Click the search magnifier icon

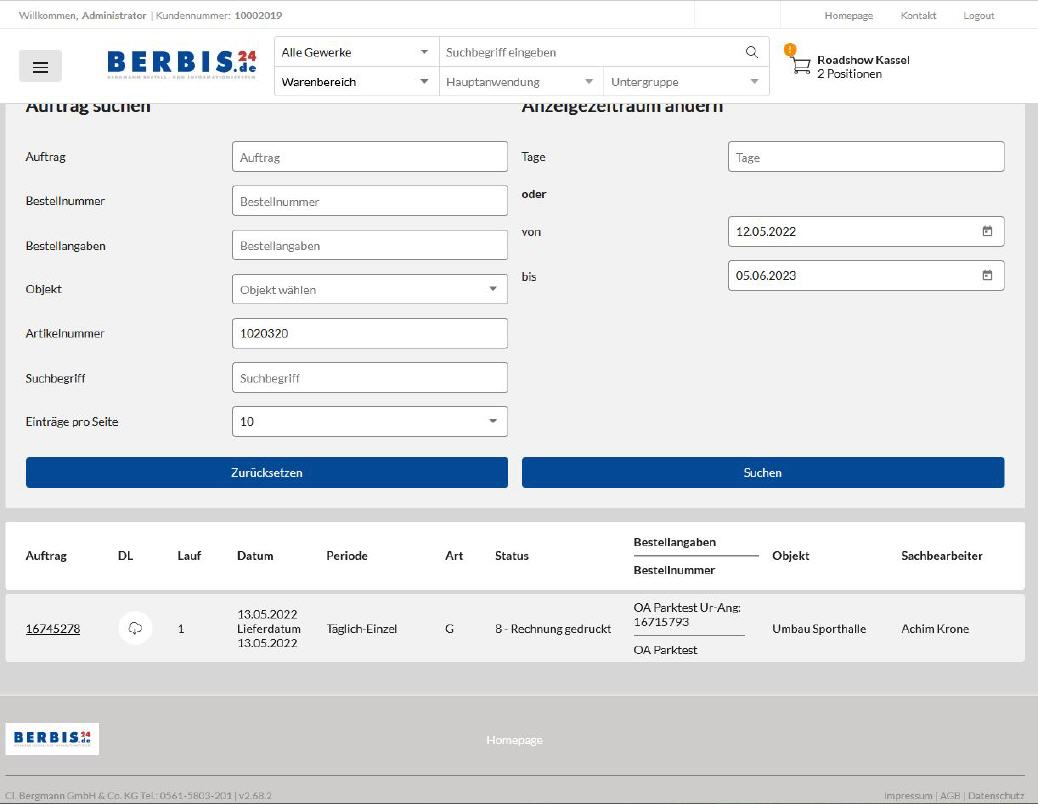coord(751,52)
